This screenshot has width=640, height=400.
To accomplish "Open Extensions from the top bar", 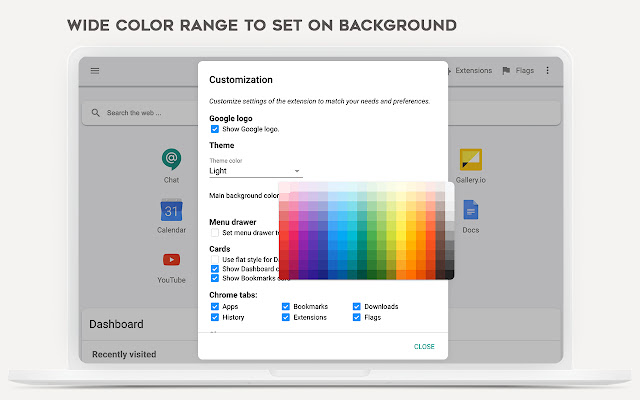I will coord(468,71).
